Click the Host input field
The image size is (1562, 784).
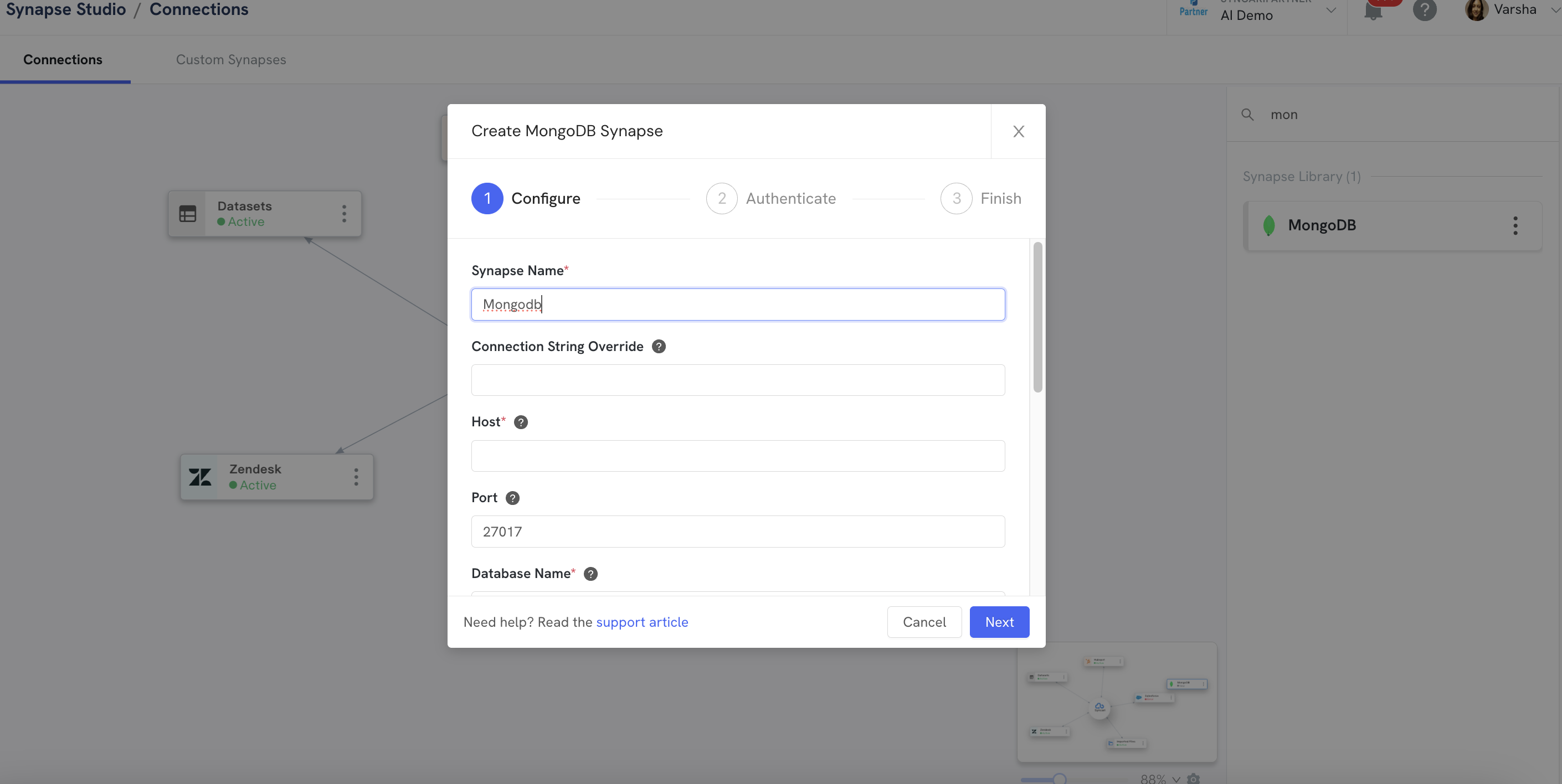738,456
